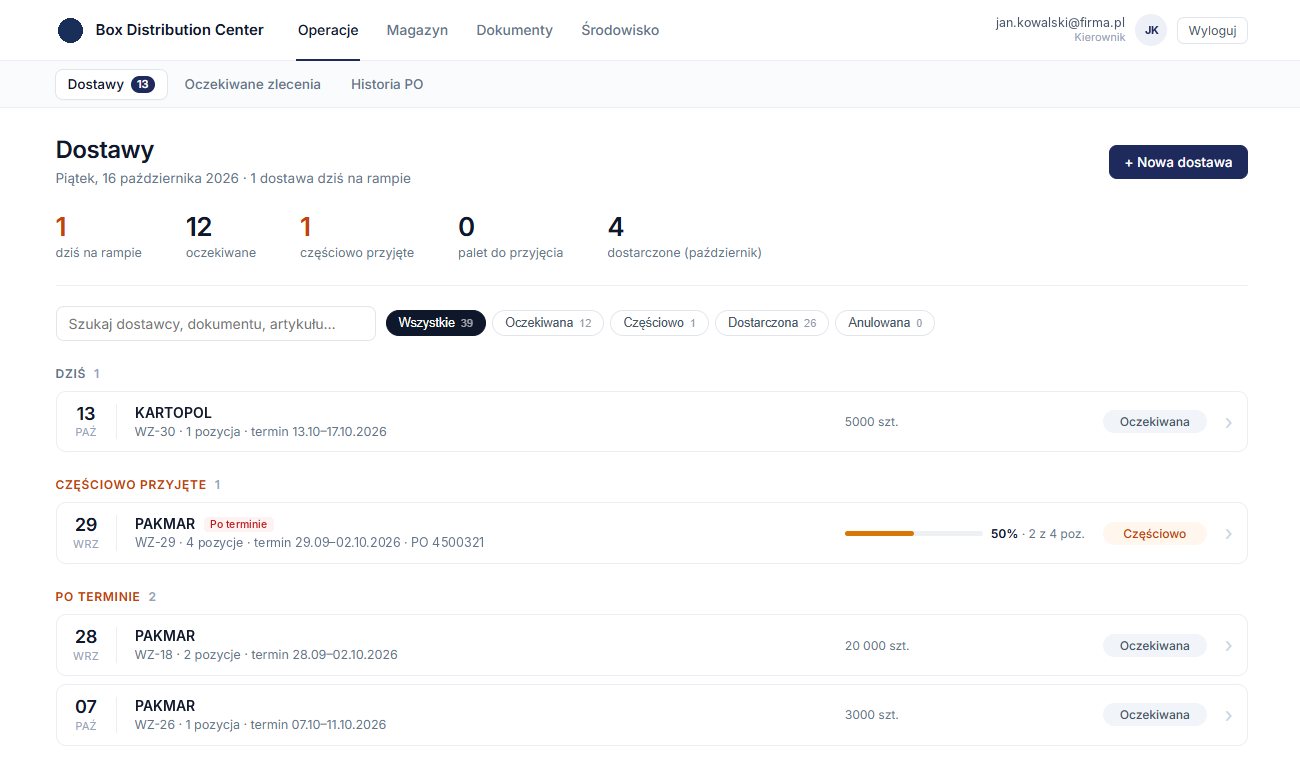Click the Po terminie tag beside PAKMAR

(238, 524)
